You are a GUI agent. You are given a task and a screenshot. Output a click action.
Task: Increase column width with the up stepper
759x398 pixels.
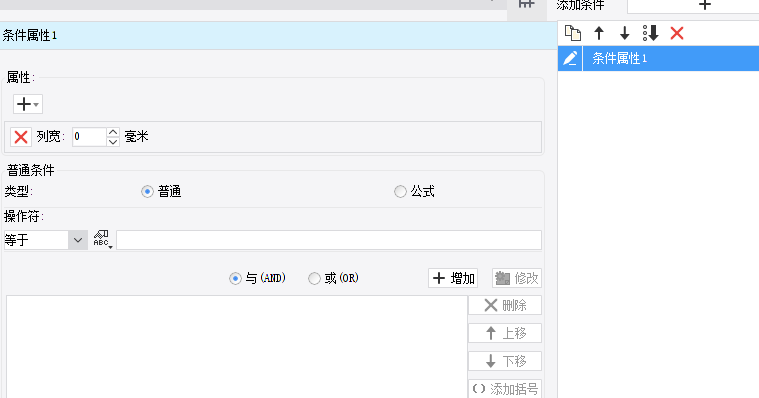click(x=113, y=132)
